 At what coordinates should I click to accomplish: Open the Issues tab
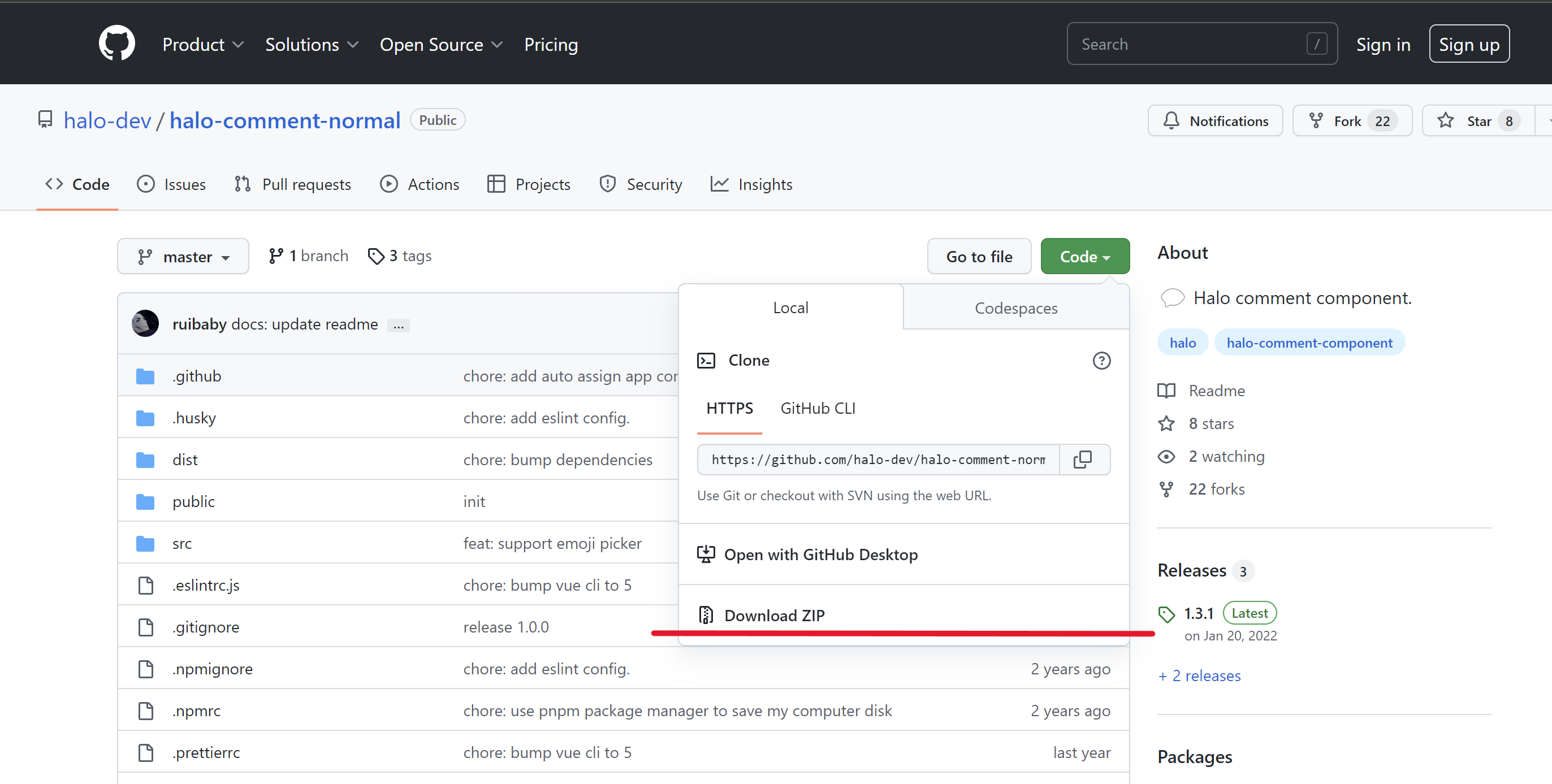(171, 184)
